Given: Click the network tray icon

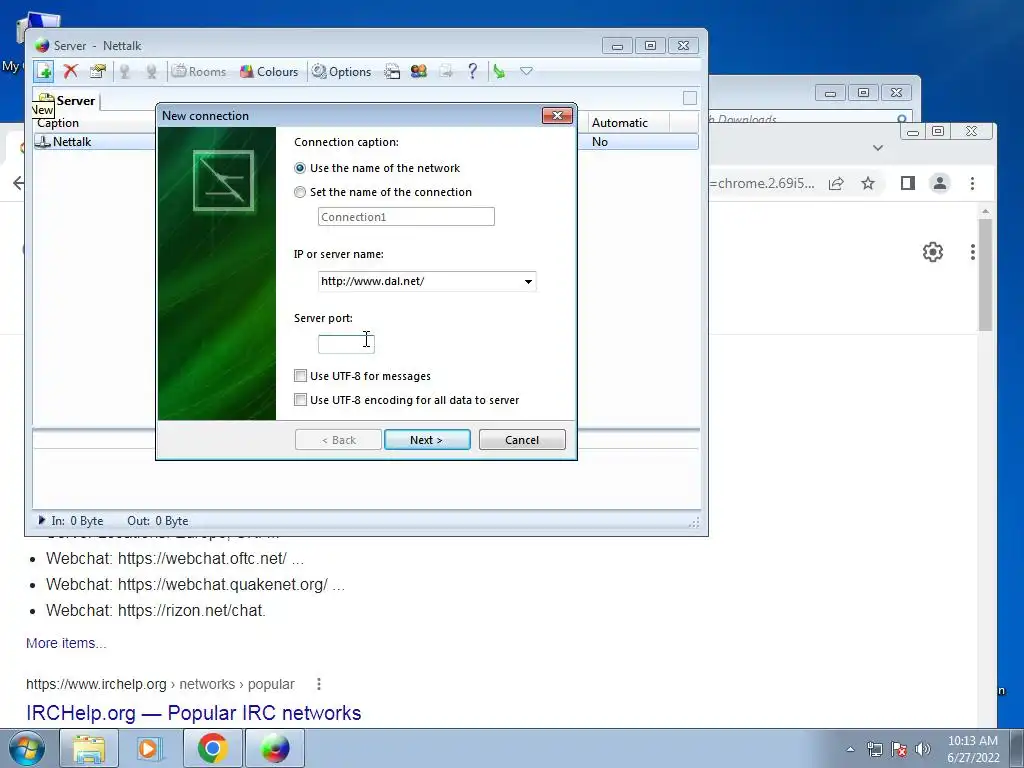Looking at the screenshot, I should [874, 749].
